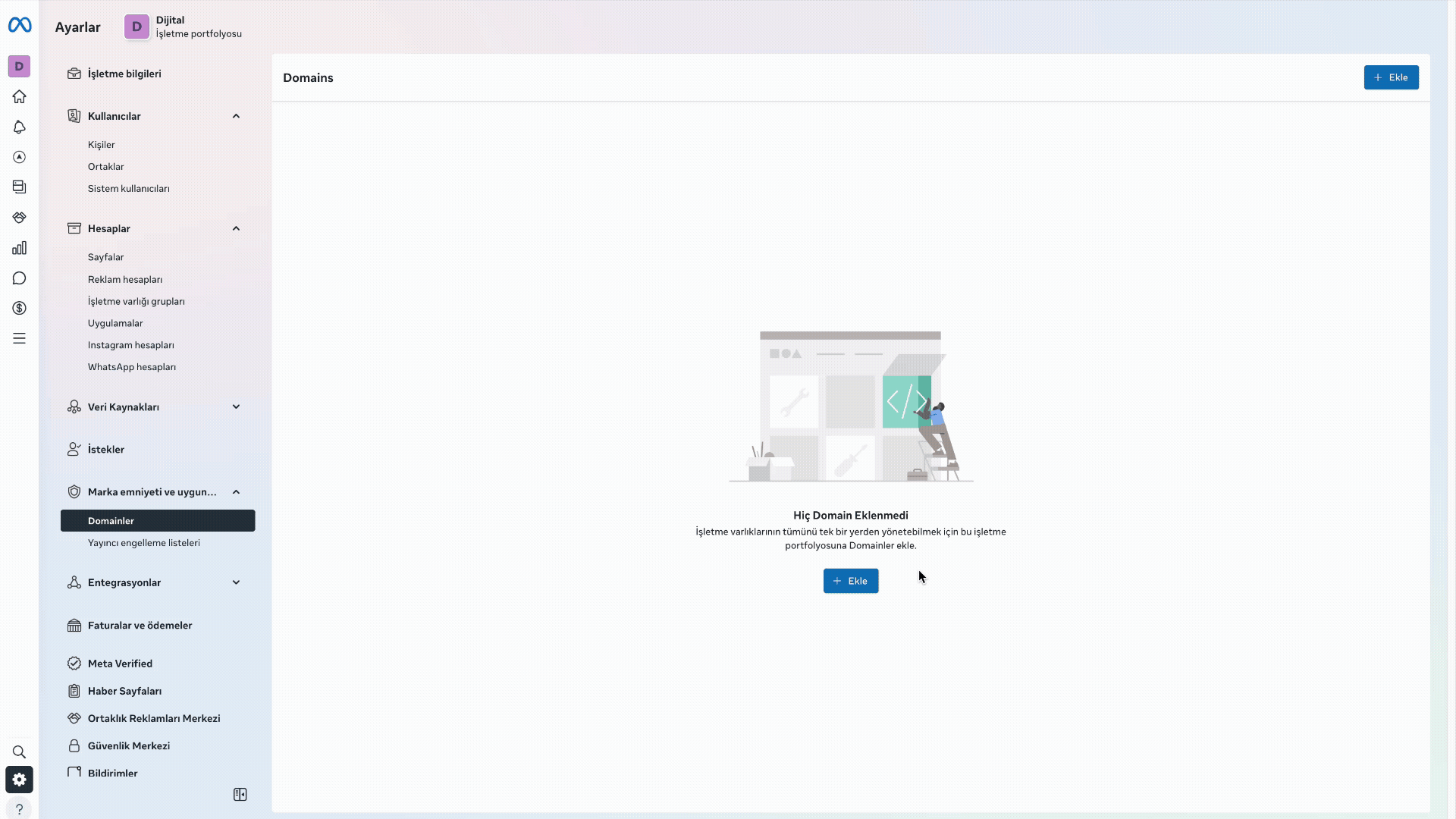
Task: Click the center Ekle button
Action: pyautogui.click(x=850, y=581)
